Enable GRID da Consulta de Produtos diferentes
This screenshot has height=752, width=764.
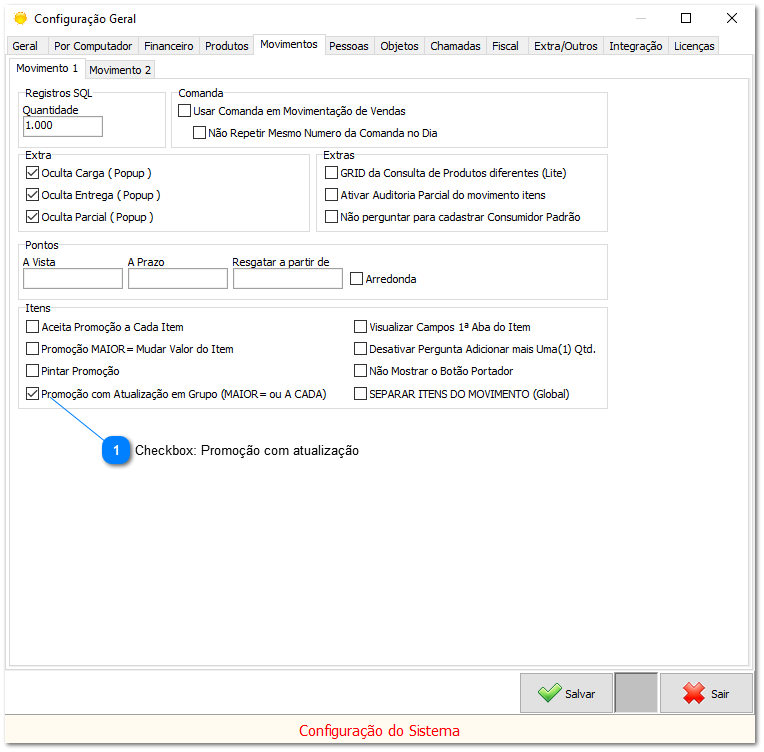pyautogui.click(x=331, y=173)
